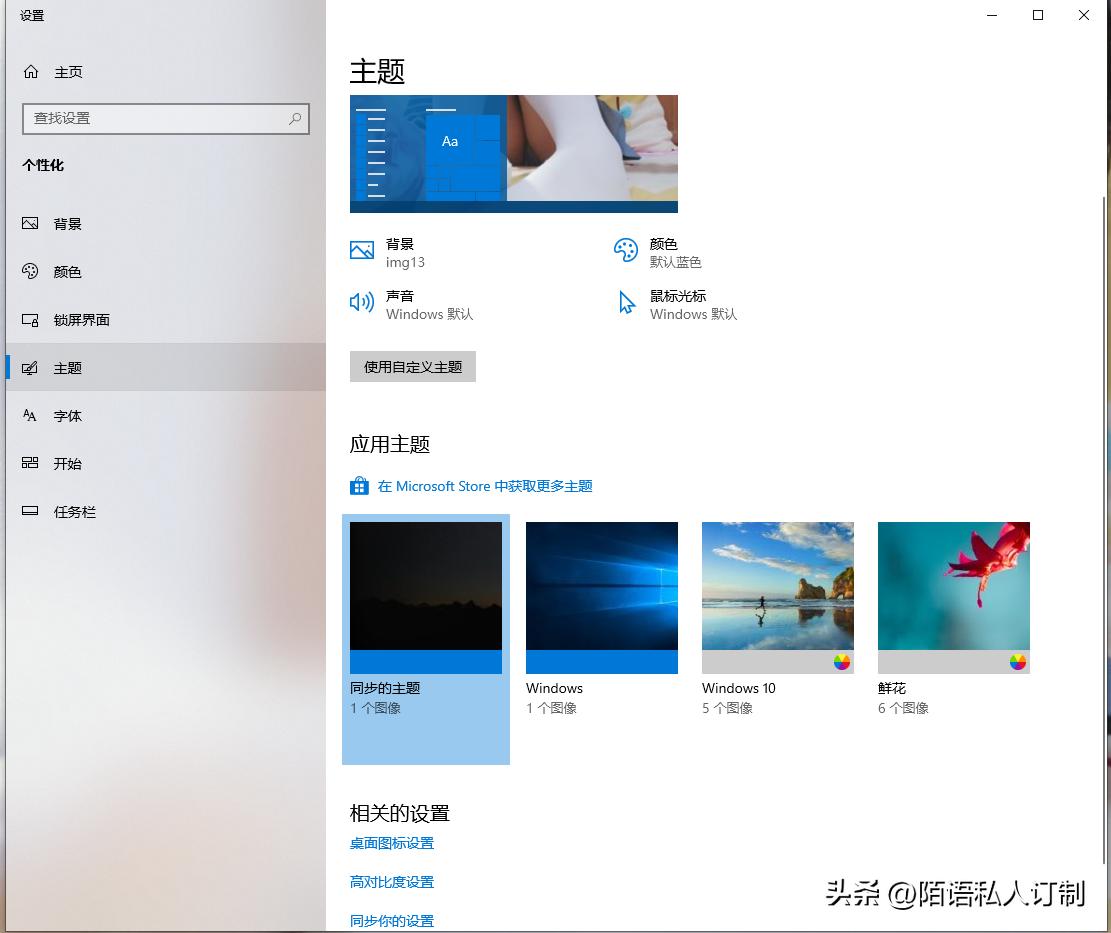Click the Home (主页) icon in the sidebar
Screen dimensions: 1111x933
31,71
